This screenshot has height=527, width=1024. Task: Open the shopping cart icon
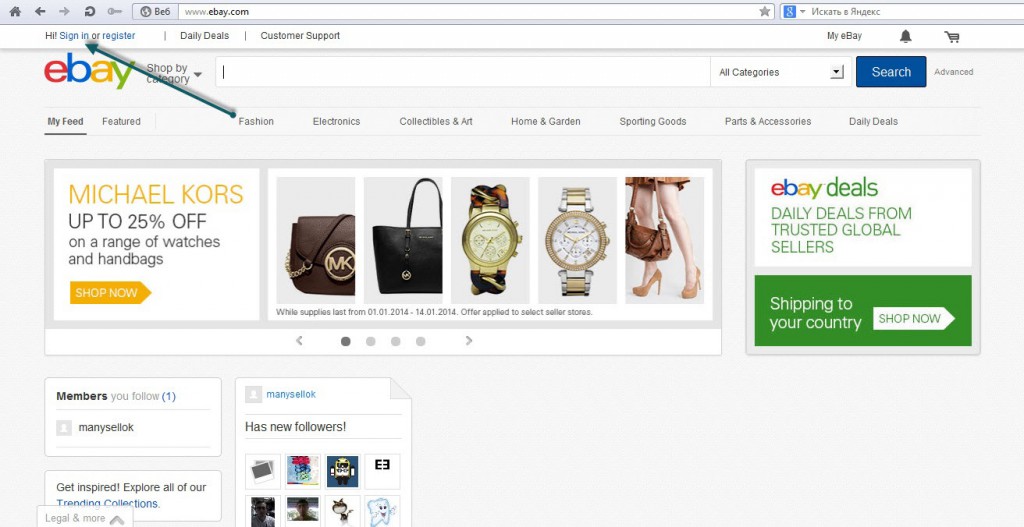[951, 36]
